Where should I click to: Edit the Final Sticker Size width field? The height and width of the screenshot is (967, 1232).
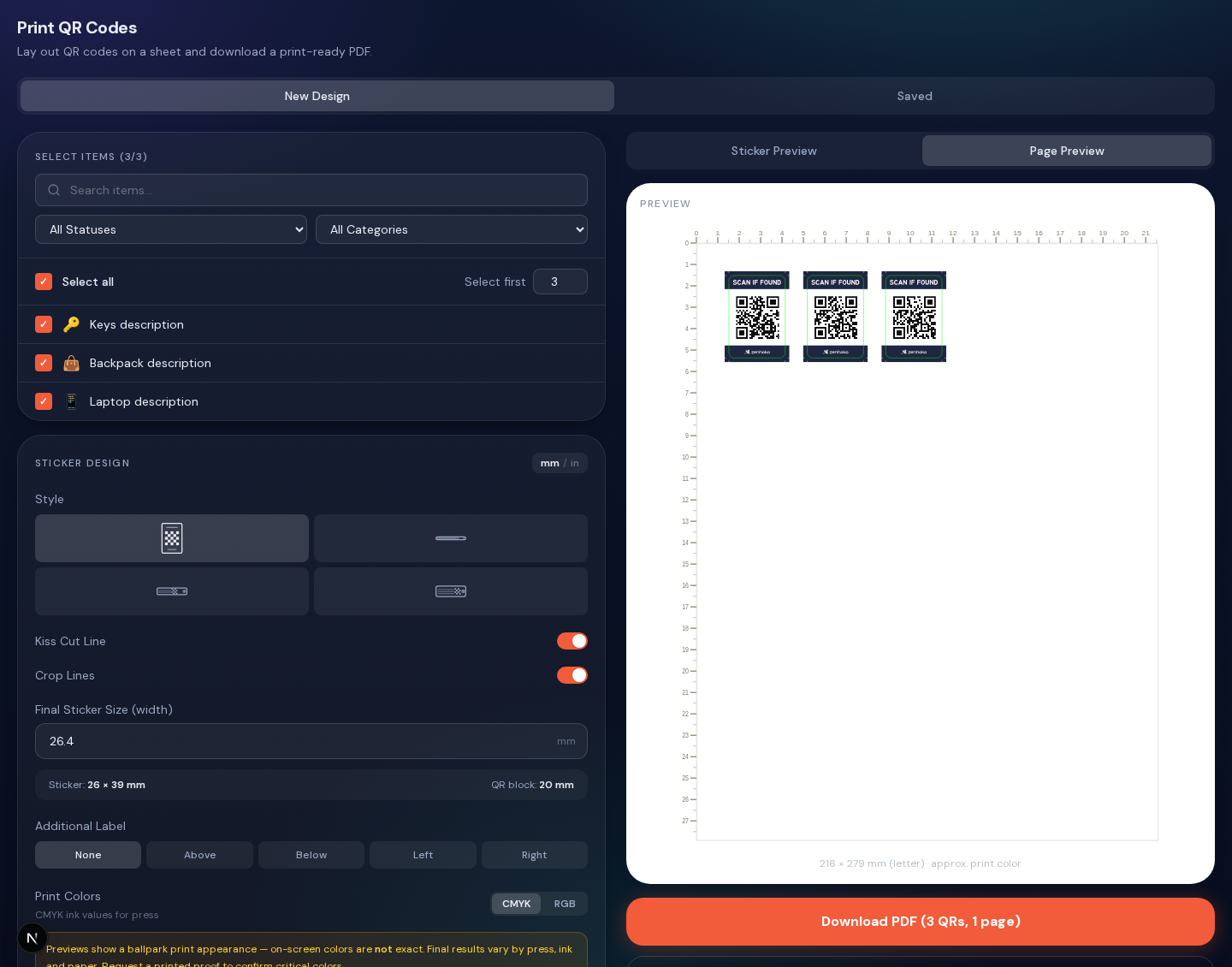(311, 741)
